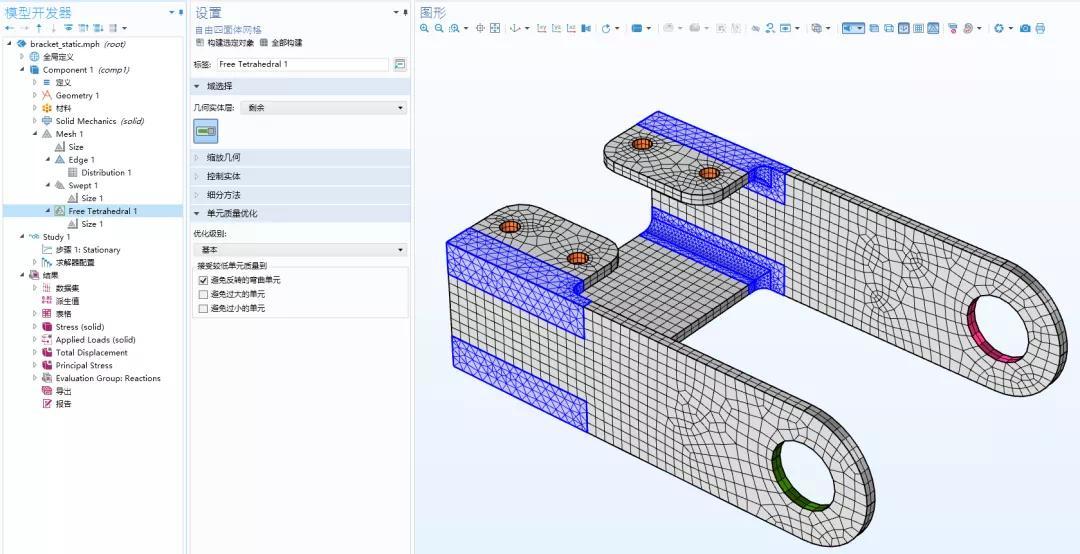Select the Total Displacement node
The image size is (1080, 554).
[92, 352]
